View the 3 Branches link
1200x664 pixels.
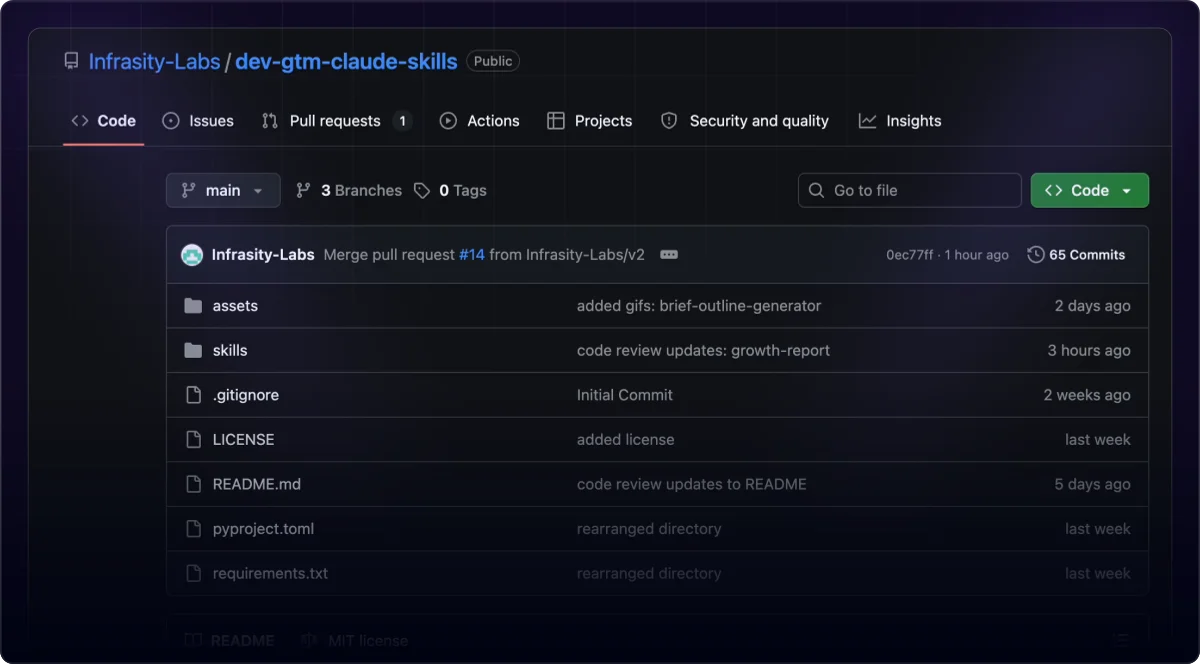pos(349,190)
